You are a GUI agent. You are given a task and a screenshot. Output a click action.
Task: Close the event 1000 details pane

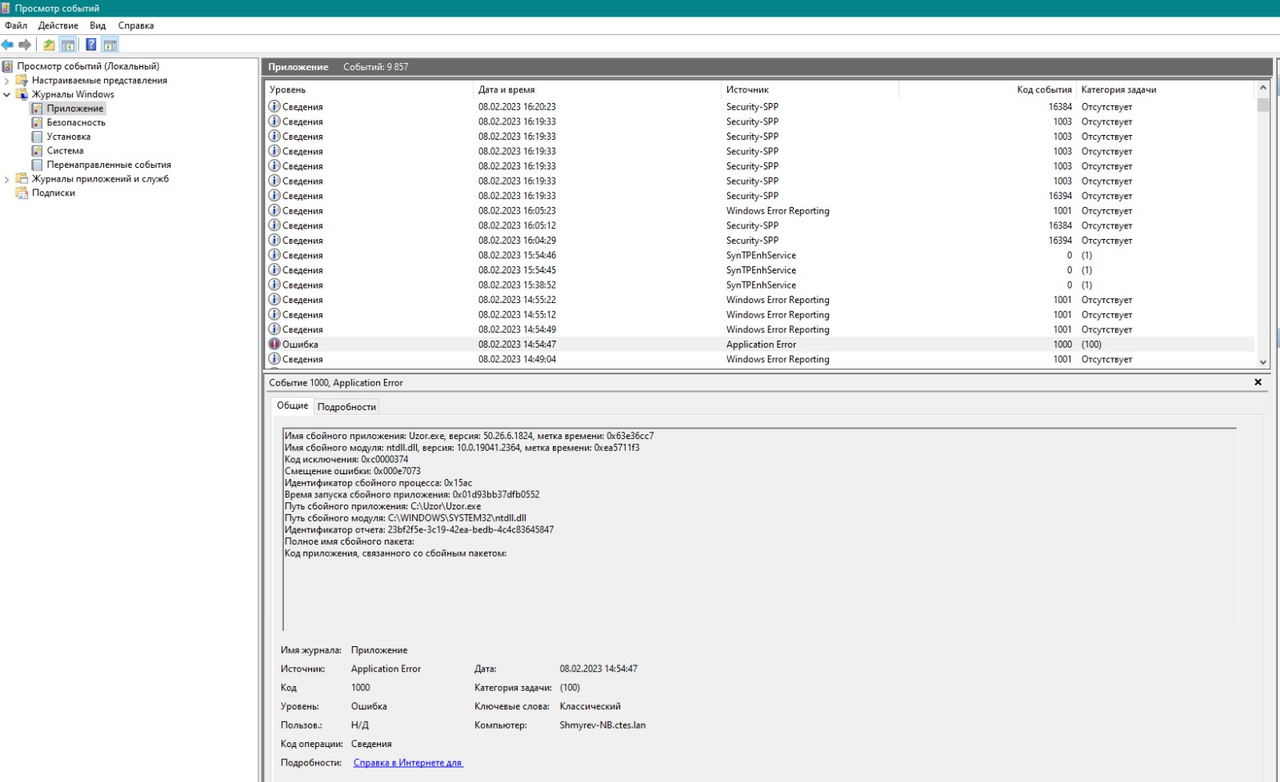(1258, 382)
